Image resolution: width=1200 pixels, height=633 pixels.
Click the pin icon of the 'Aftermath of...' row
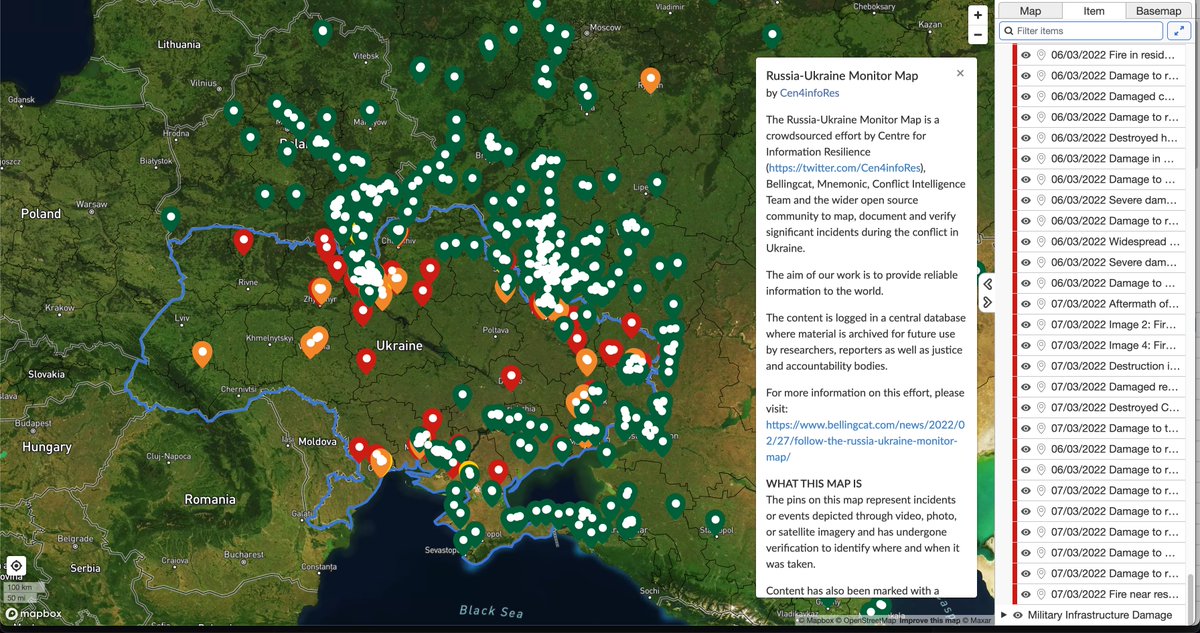tap(1041, 303)
